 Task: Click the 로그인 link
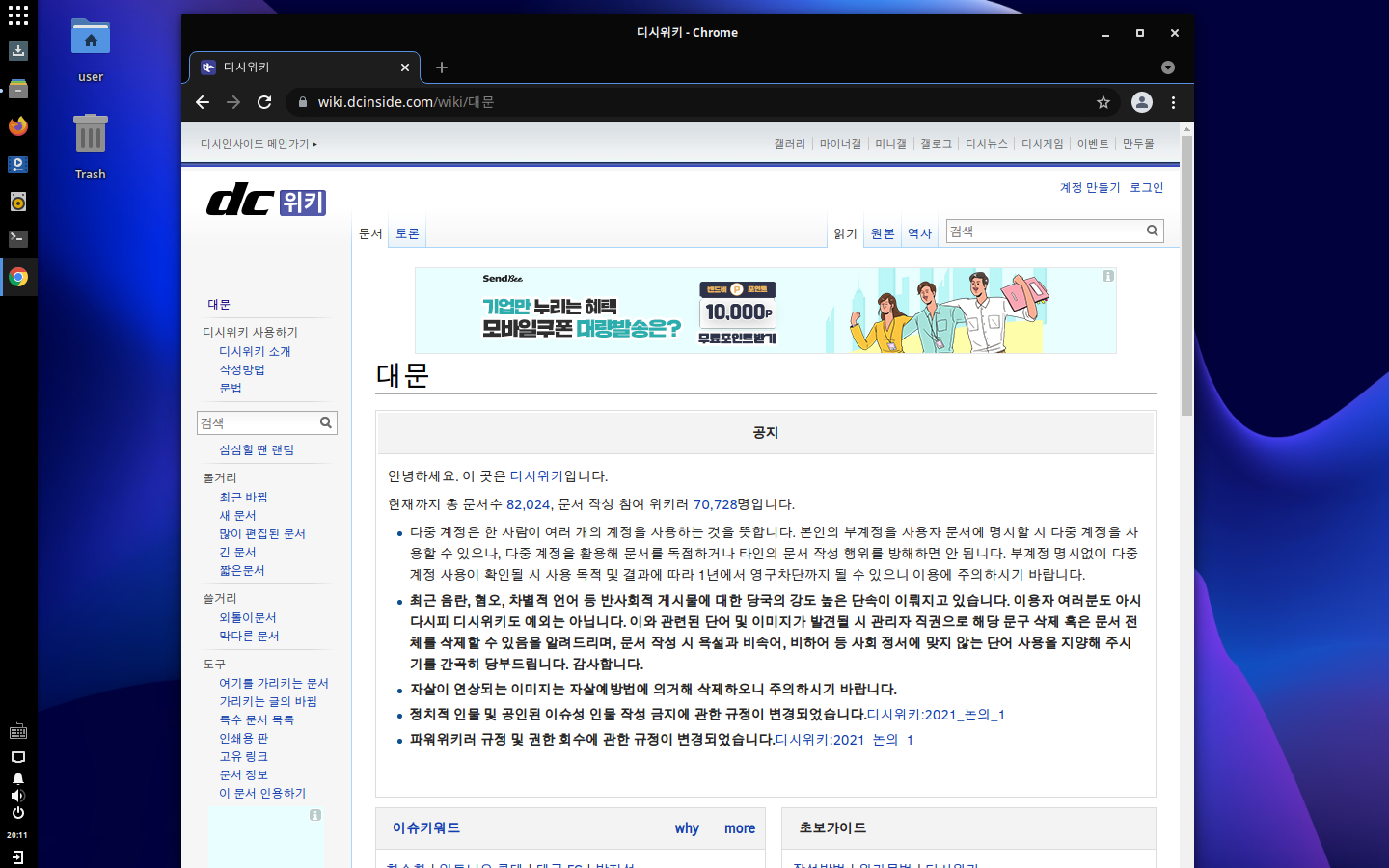point(1147,187)
